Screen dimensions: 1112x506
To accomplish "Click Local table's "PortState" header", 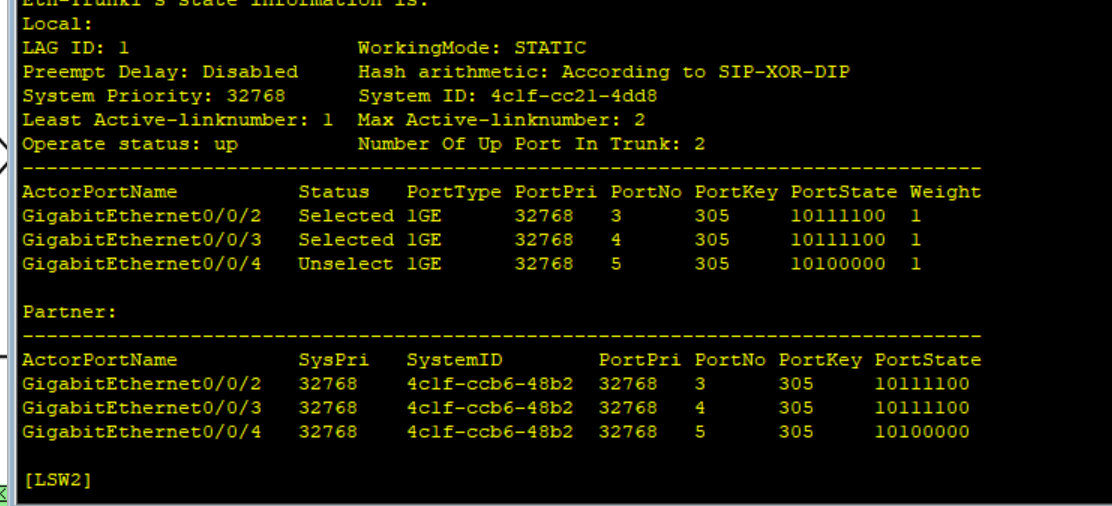I will click(845, 192).
